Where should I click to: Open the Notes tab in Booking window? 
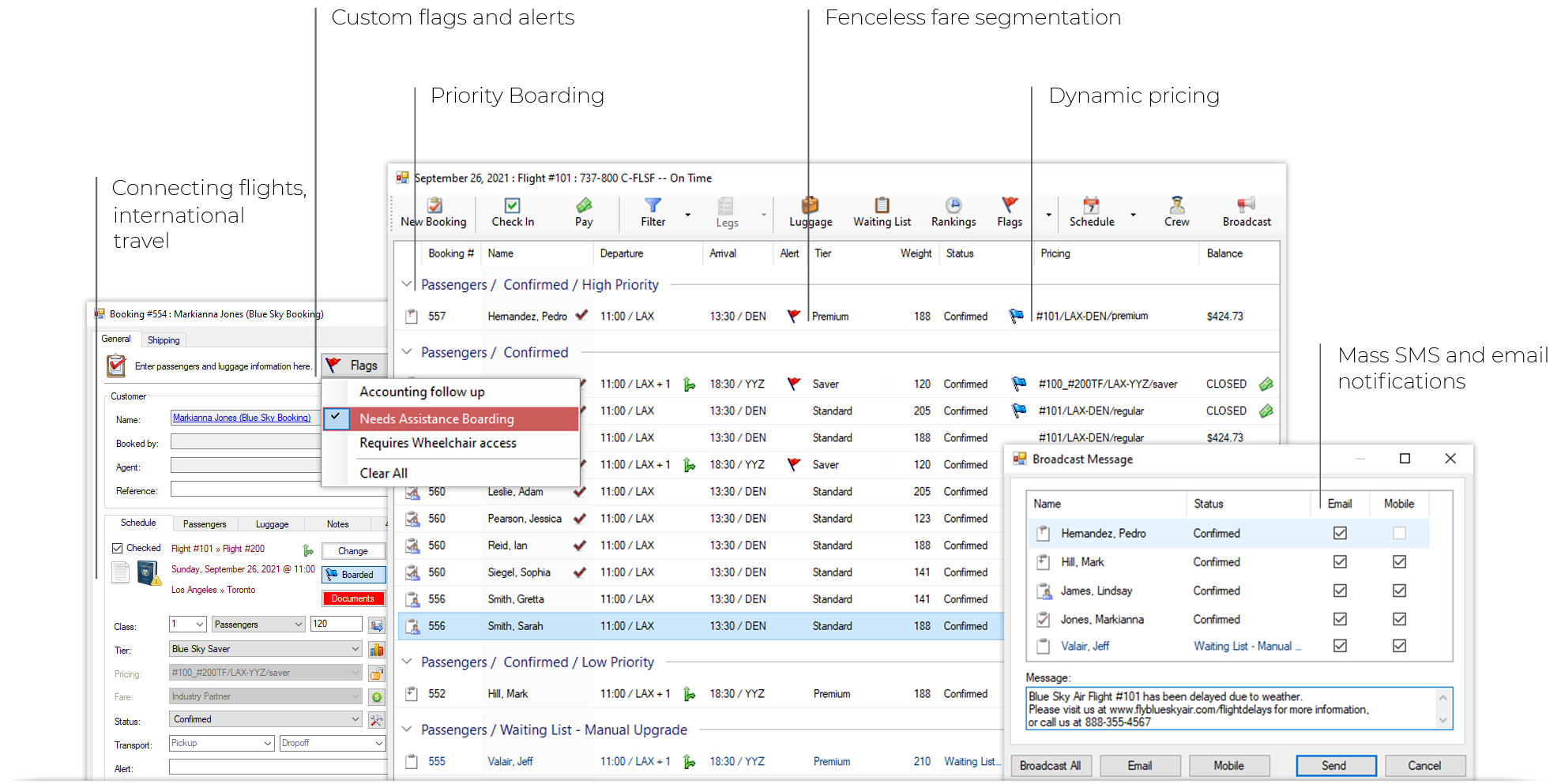[x=337, y=524]
